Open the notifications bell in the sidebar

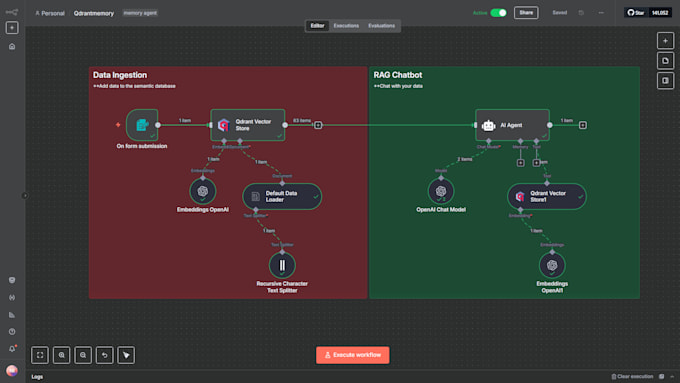(12, 349)
